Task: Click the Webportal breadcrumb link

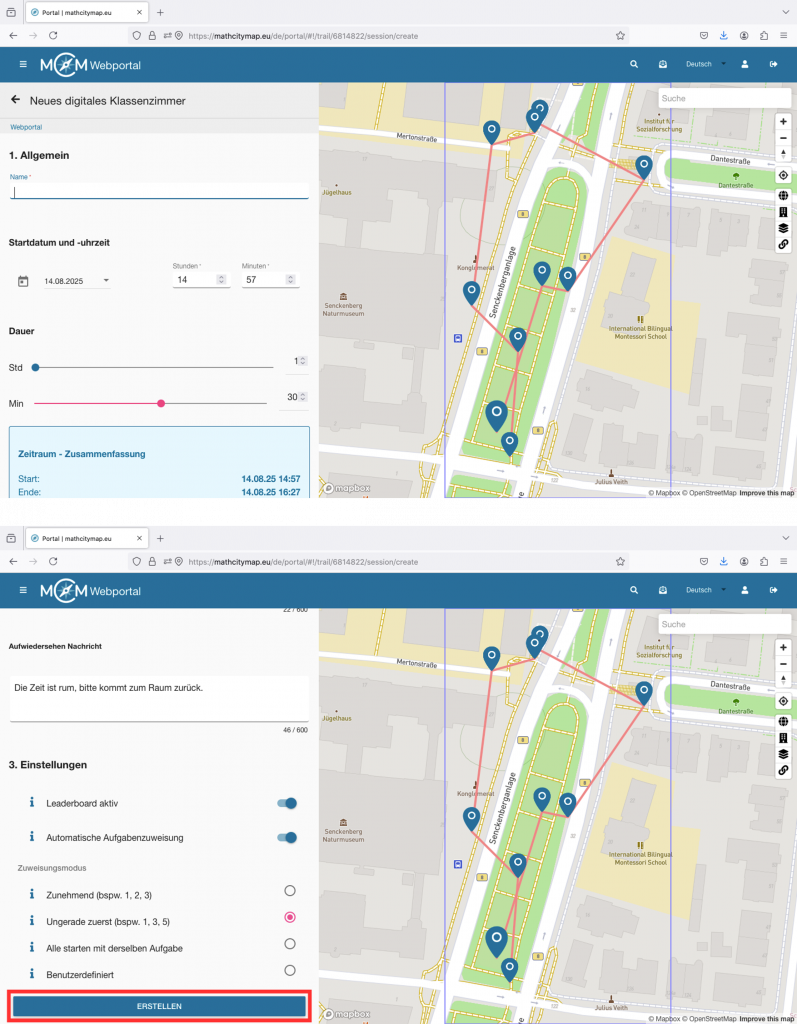Action: [26, 127]
